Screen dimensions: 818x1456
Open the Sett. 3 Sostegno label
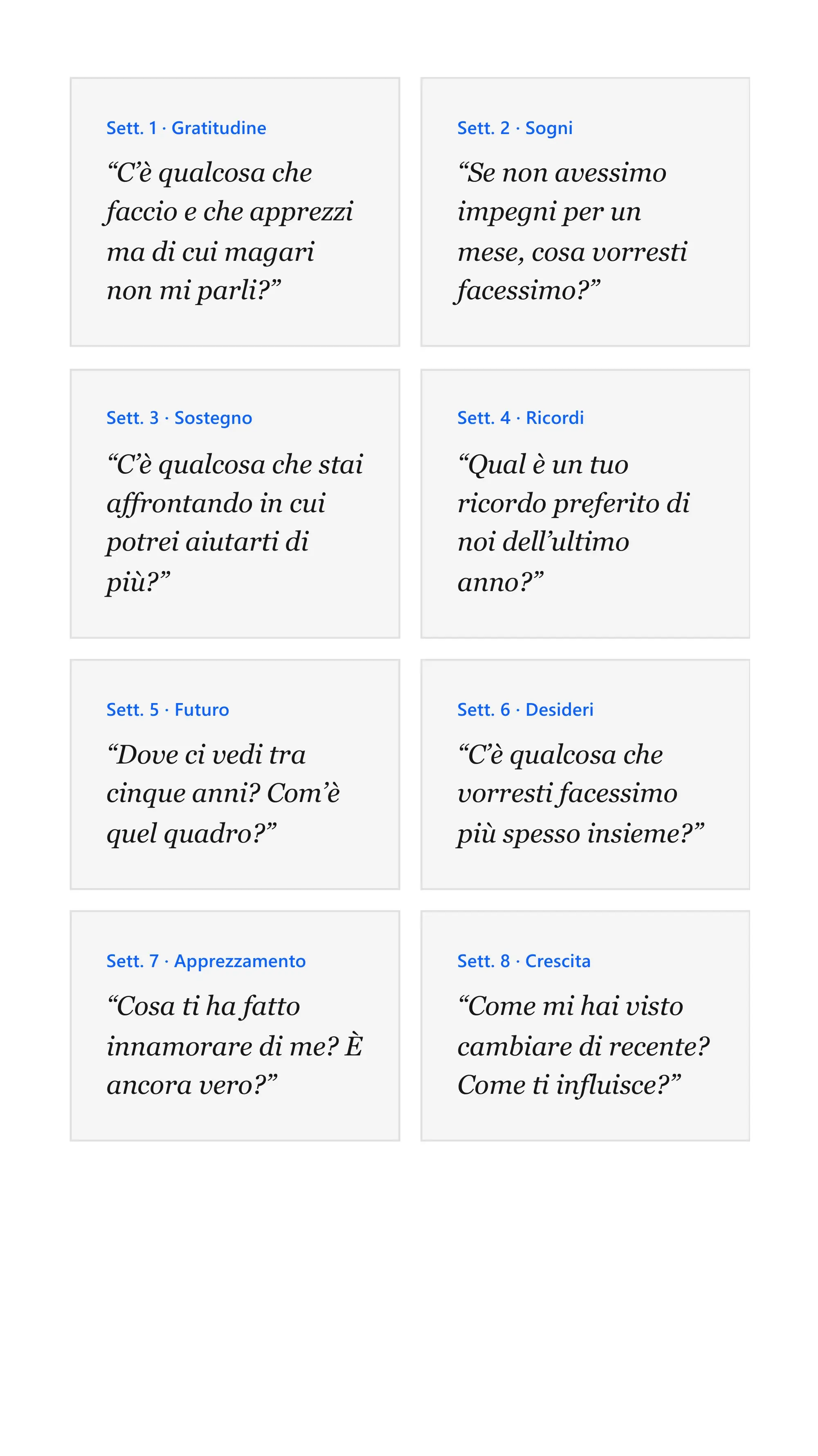coord(179,418)
